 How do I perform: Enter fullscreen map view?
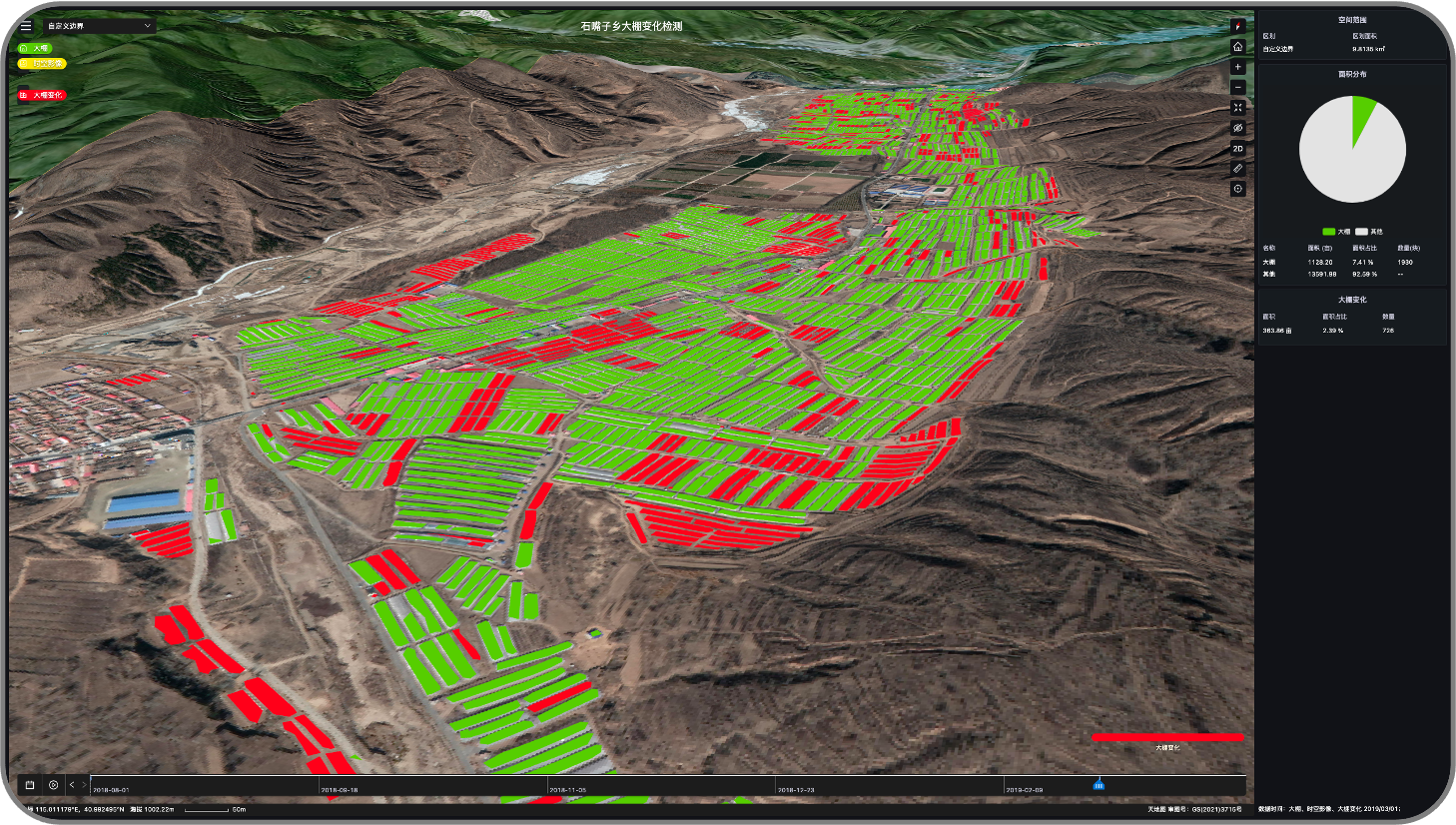(1238, 108)
